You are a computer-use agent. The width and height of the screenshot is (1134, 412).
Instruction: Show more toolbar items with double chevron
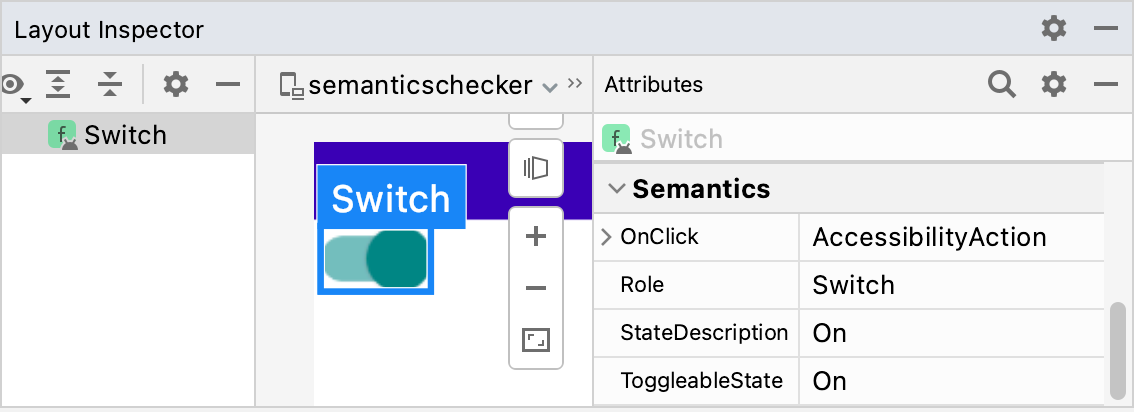tap(575, 84)
